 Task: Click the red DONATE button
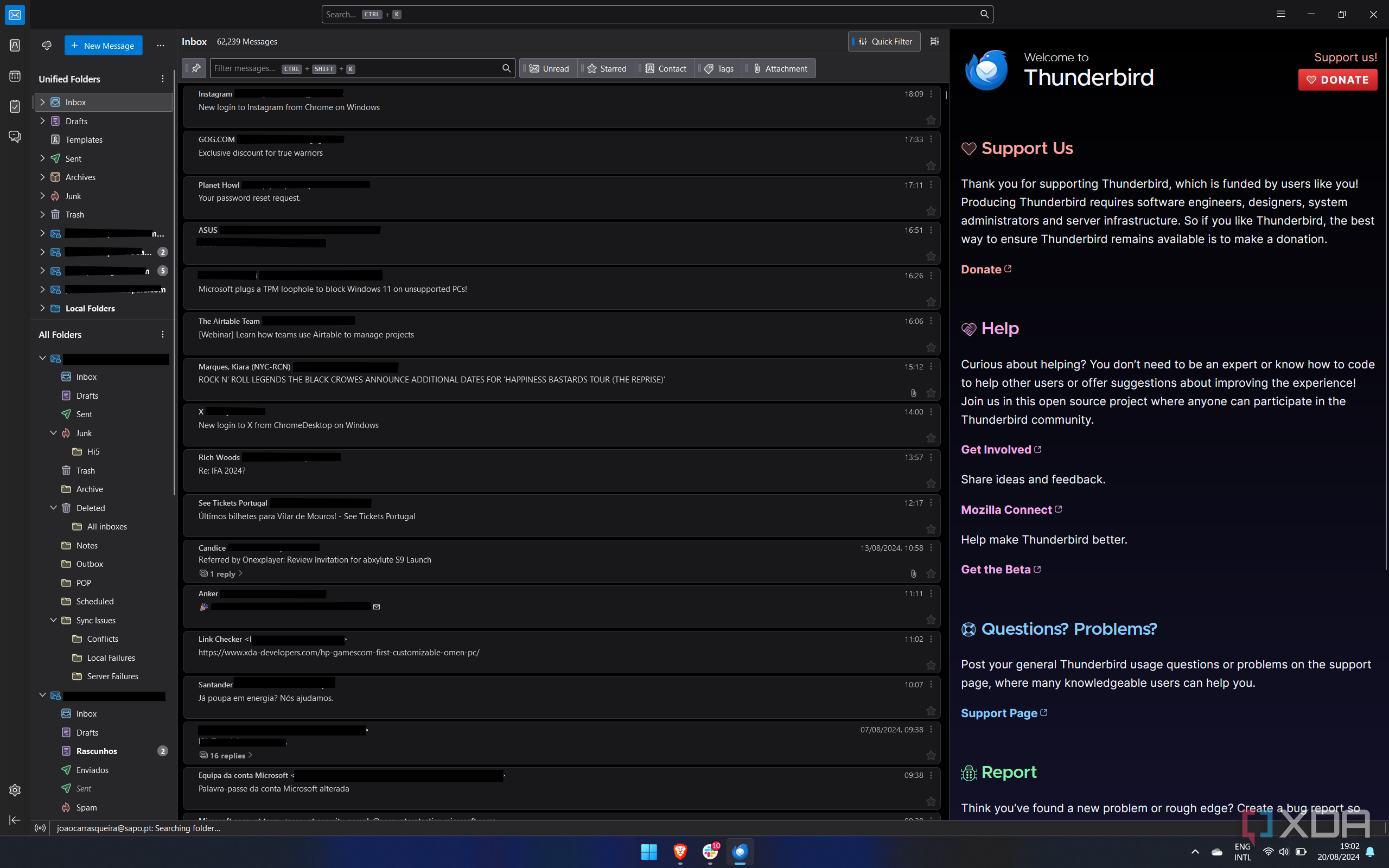coord(1337,80)
